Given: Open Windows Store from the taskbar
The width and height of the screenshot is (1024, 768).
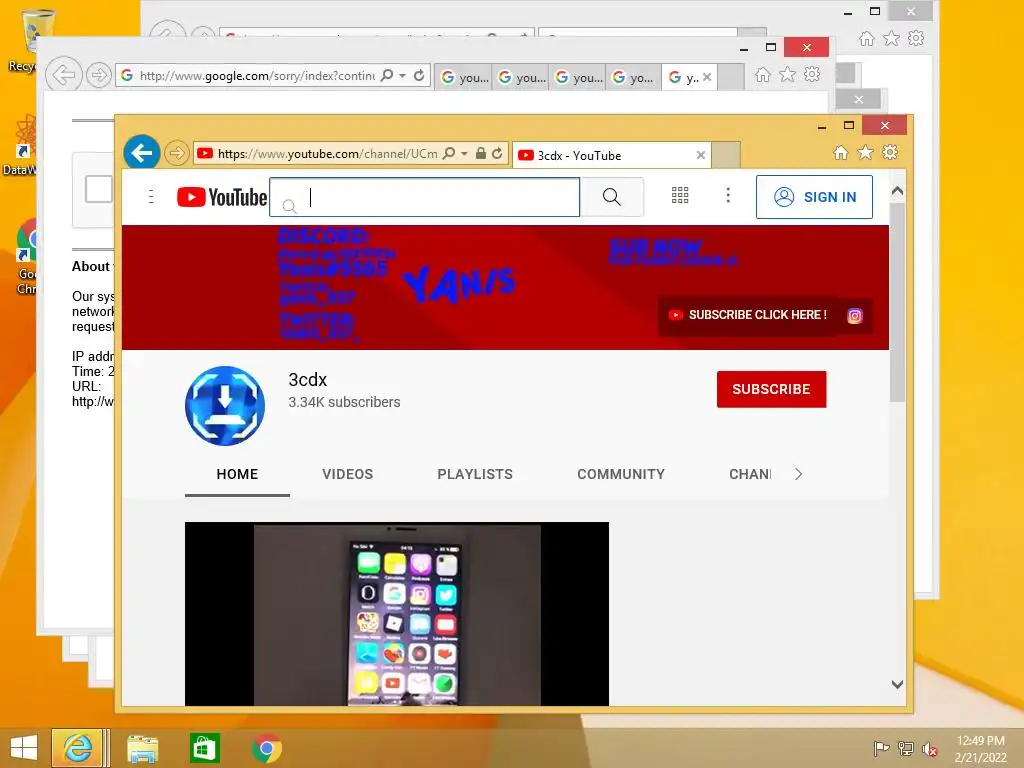Looking at the screenshot, I should (x=204, y=748).
